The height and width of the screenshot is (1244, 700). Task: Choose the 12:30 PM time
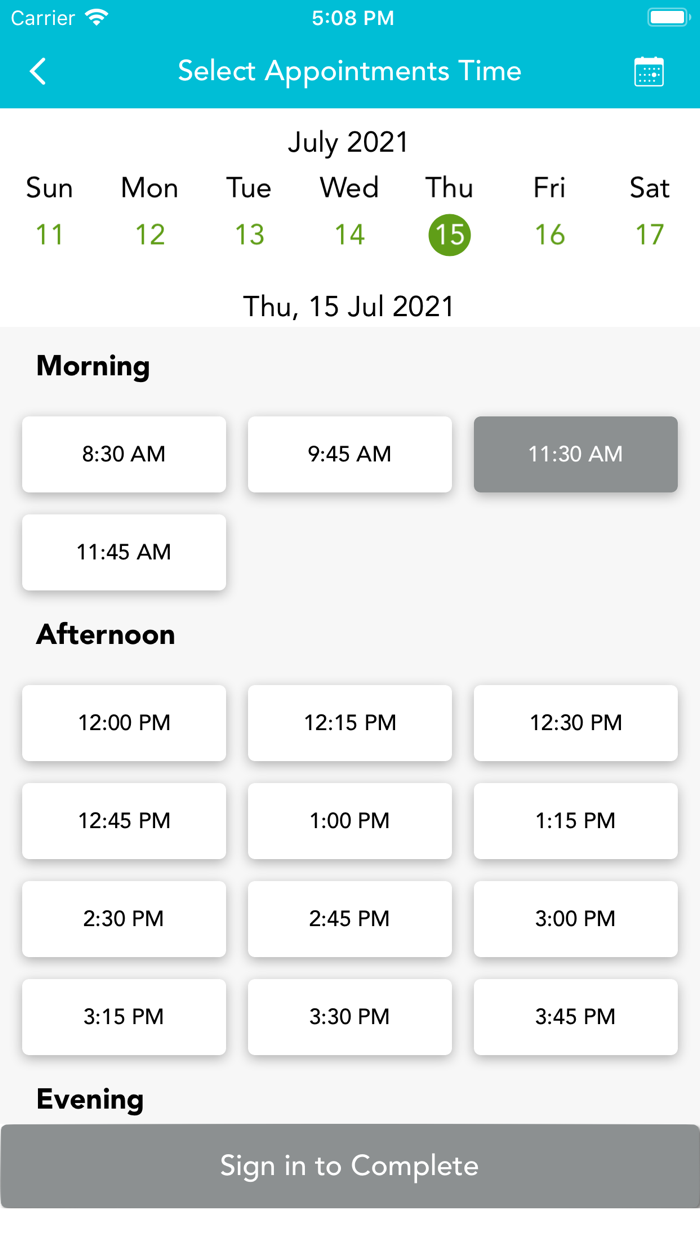[576, 722]
